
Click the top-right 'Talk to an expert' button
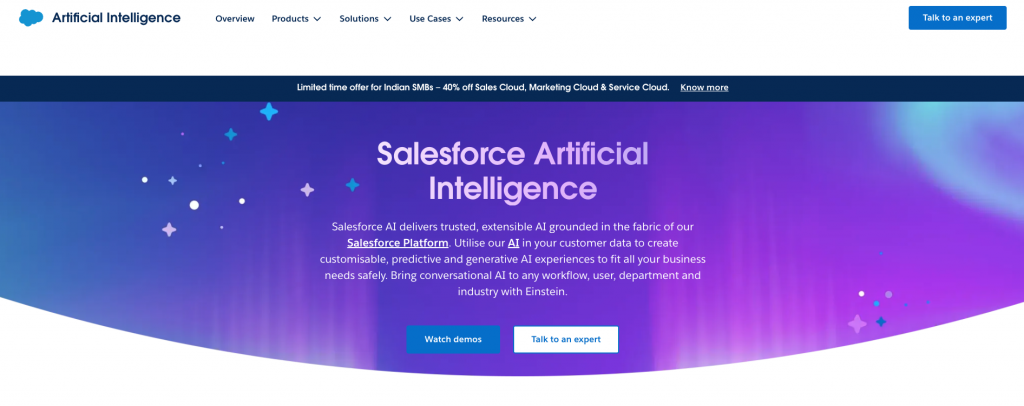click(957, 18)
